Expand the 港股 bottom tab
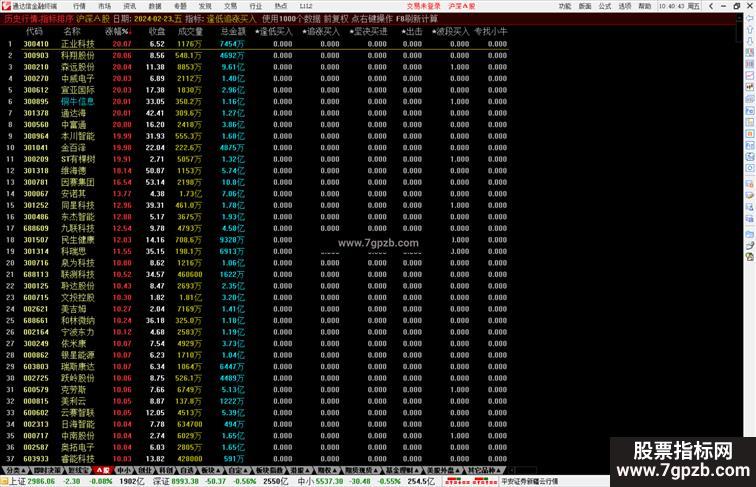This screenshot has width=756, height=487. point(300,470)
